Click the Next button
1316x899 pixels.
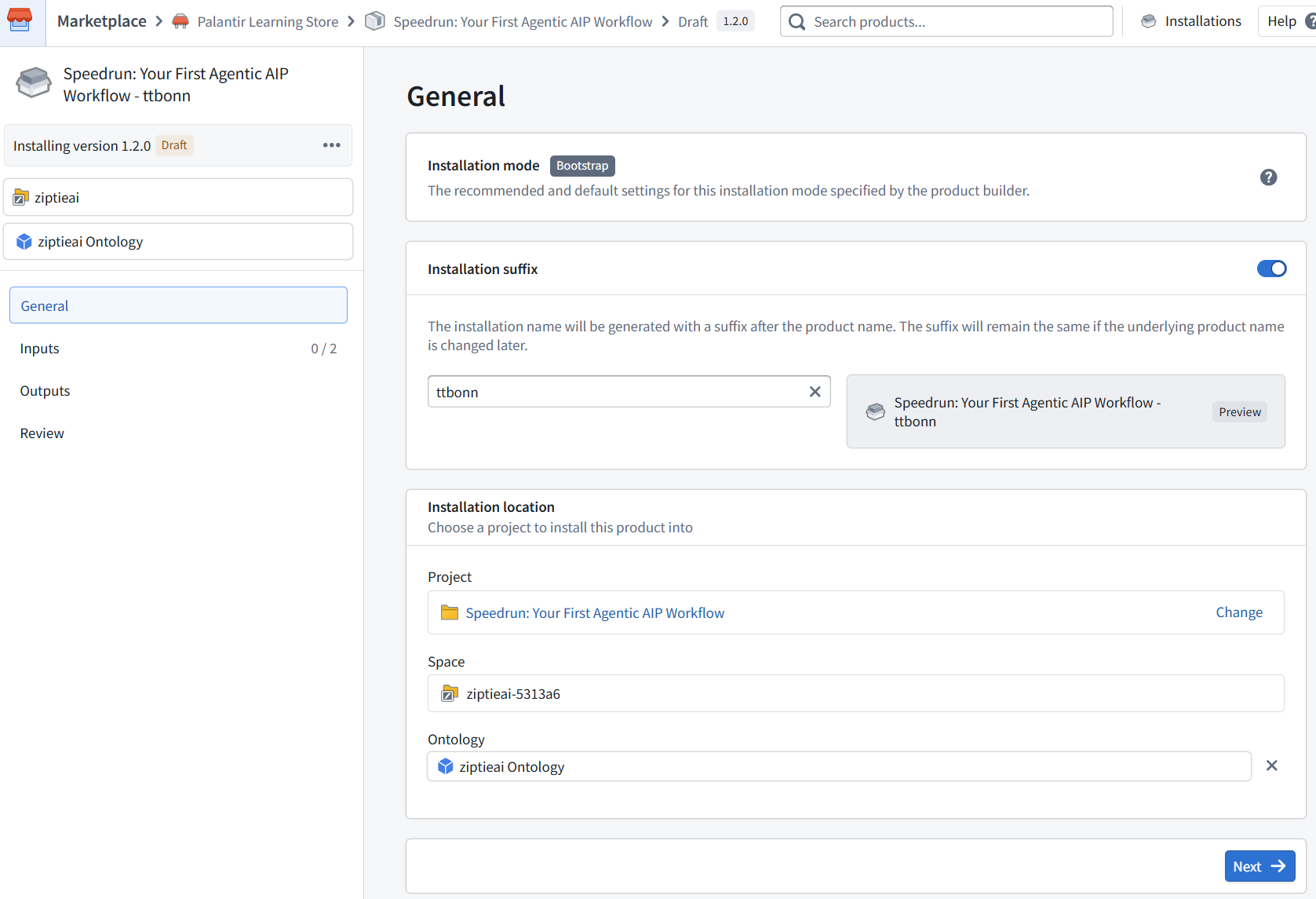point(1259,866)
